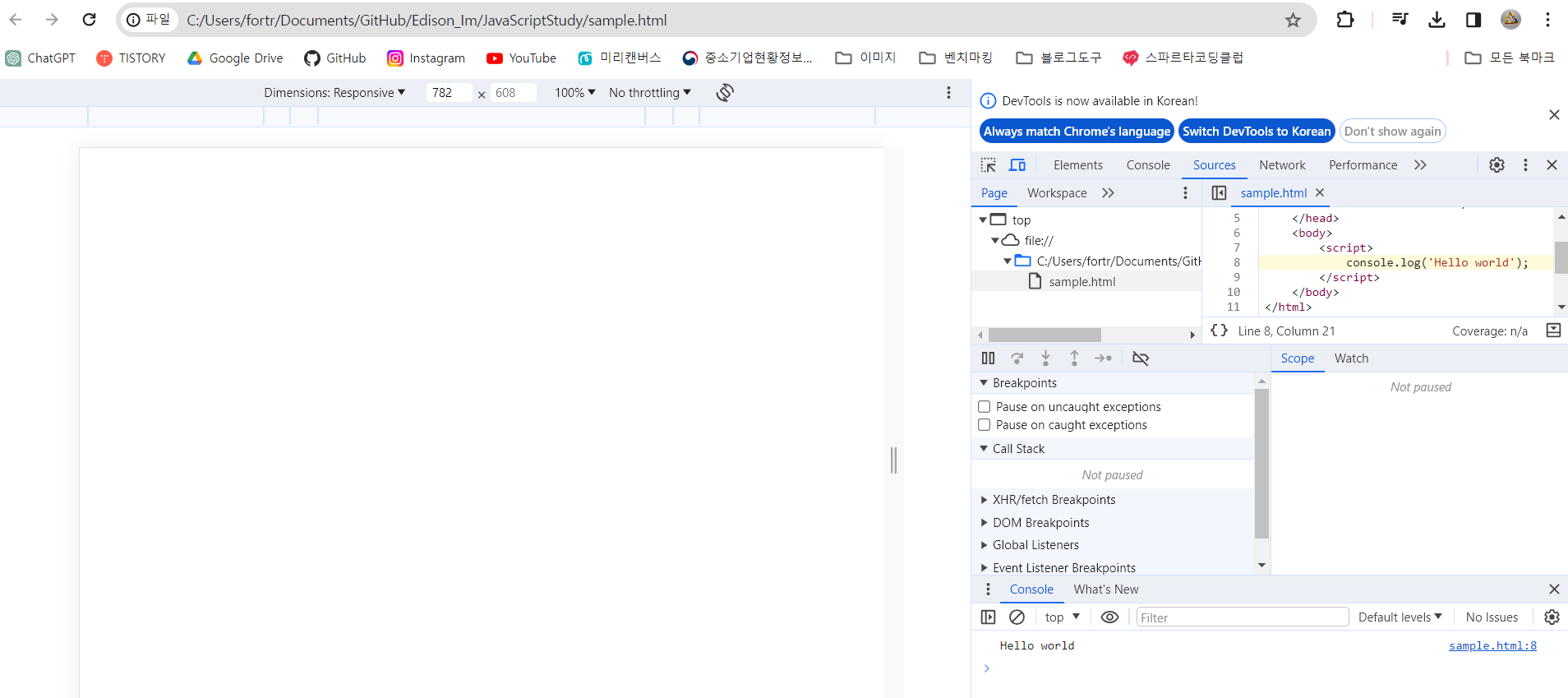Viewport: 1568px width, 698px height.
Task: Activate the inspect element picker icon
Action: [x=989, y=165]
